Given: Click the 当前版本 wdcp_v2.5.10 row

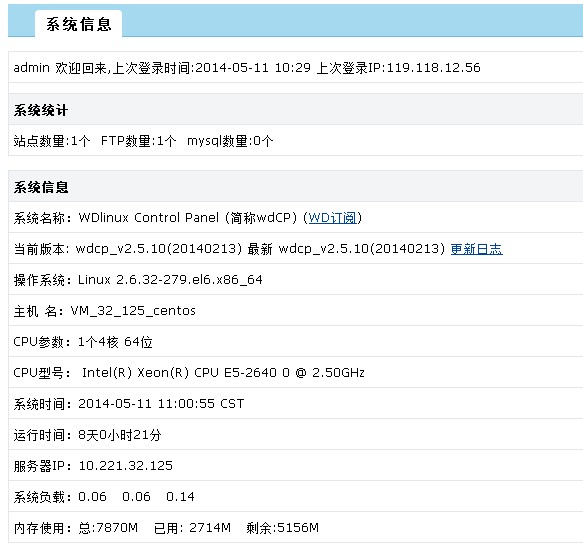Looking at the screenshot, I should pyautogui.click(x=296, y=249).
